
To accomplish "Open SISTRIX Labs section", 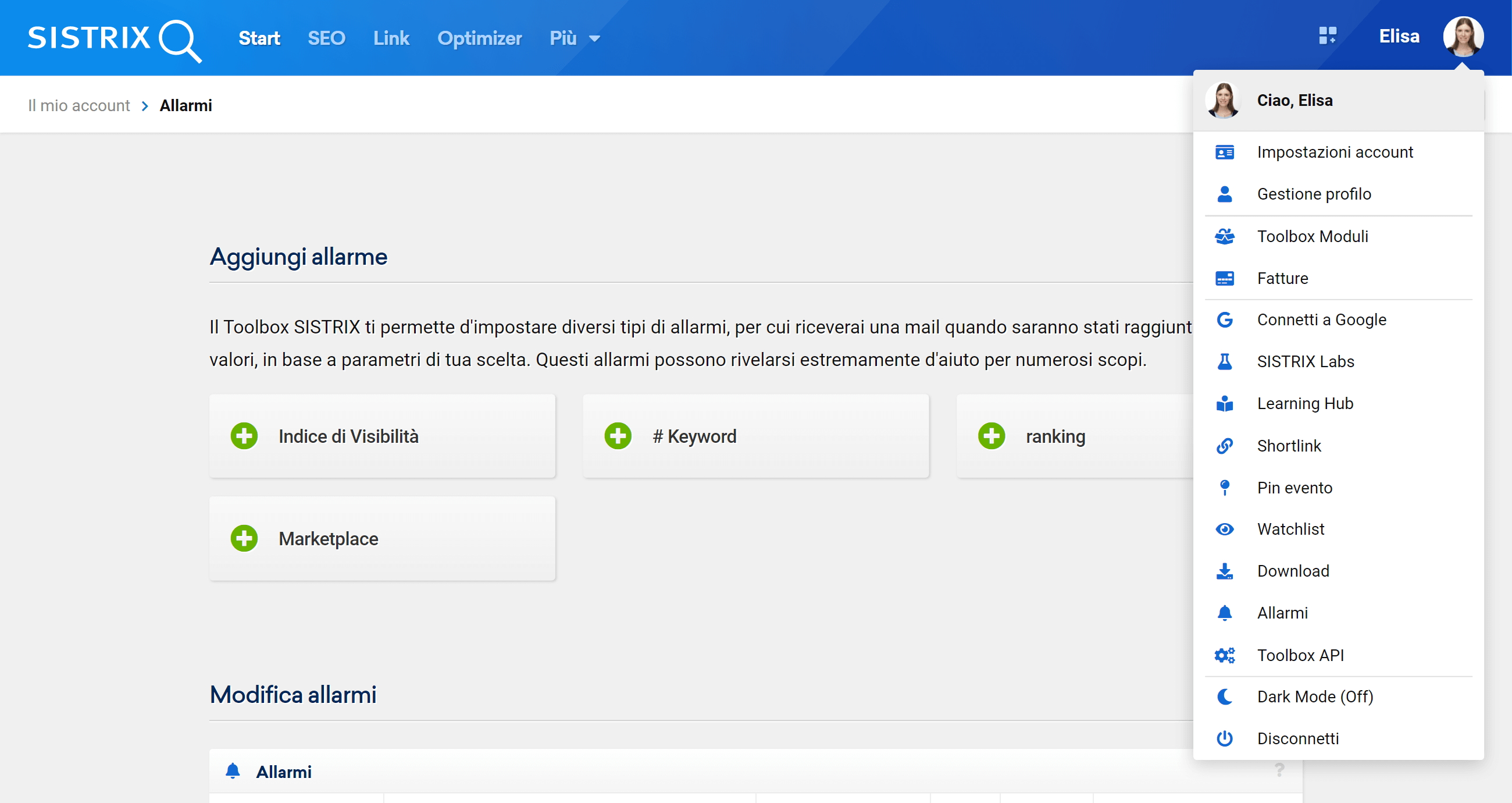I will [1307, 362].
